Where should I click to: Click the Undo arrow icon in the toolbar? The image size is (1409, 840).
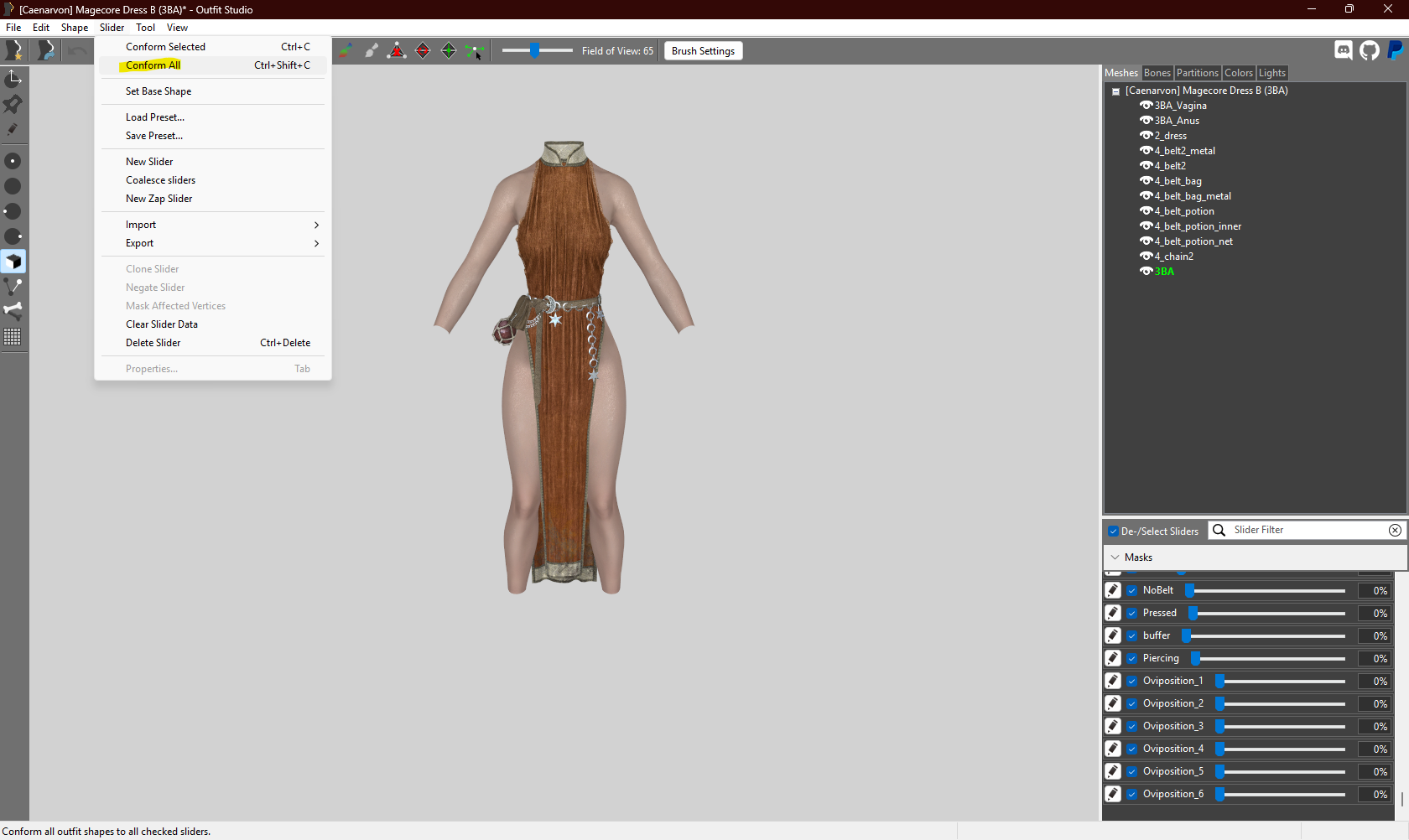(x=77, y=51)
